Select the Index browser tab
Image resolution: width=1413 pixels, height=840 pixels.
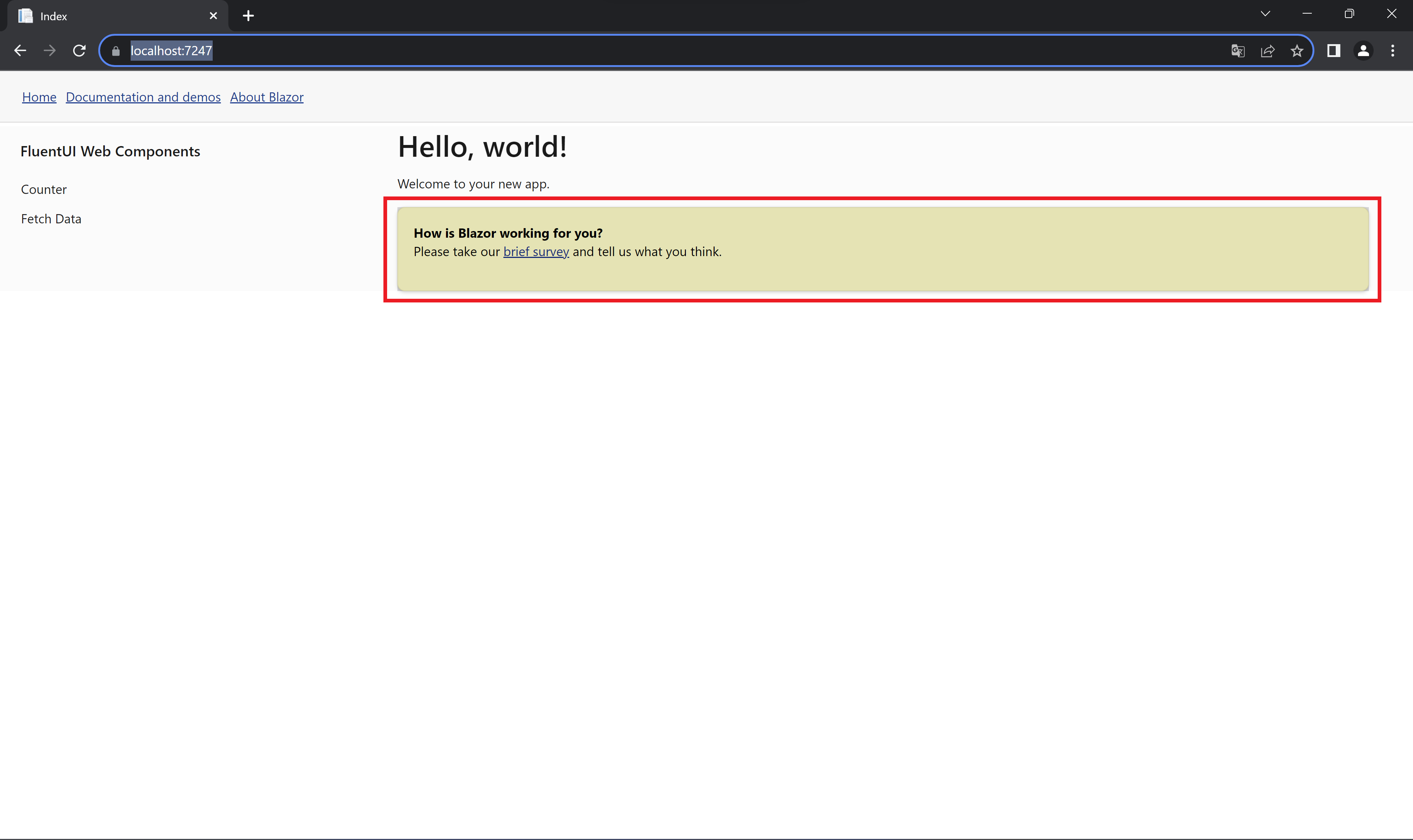pos(118,16)
